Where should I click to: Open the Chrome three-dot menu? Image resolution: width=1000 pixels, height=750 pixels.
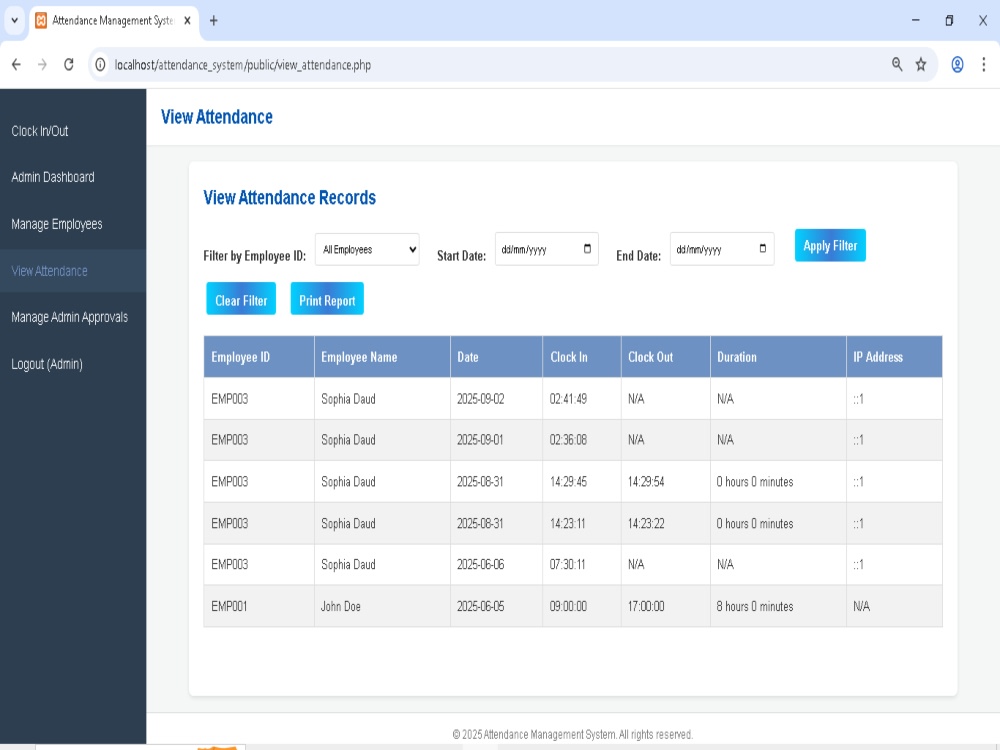coord(983,64)
